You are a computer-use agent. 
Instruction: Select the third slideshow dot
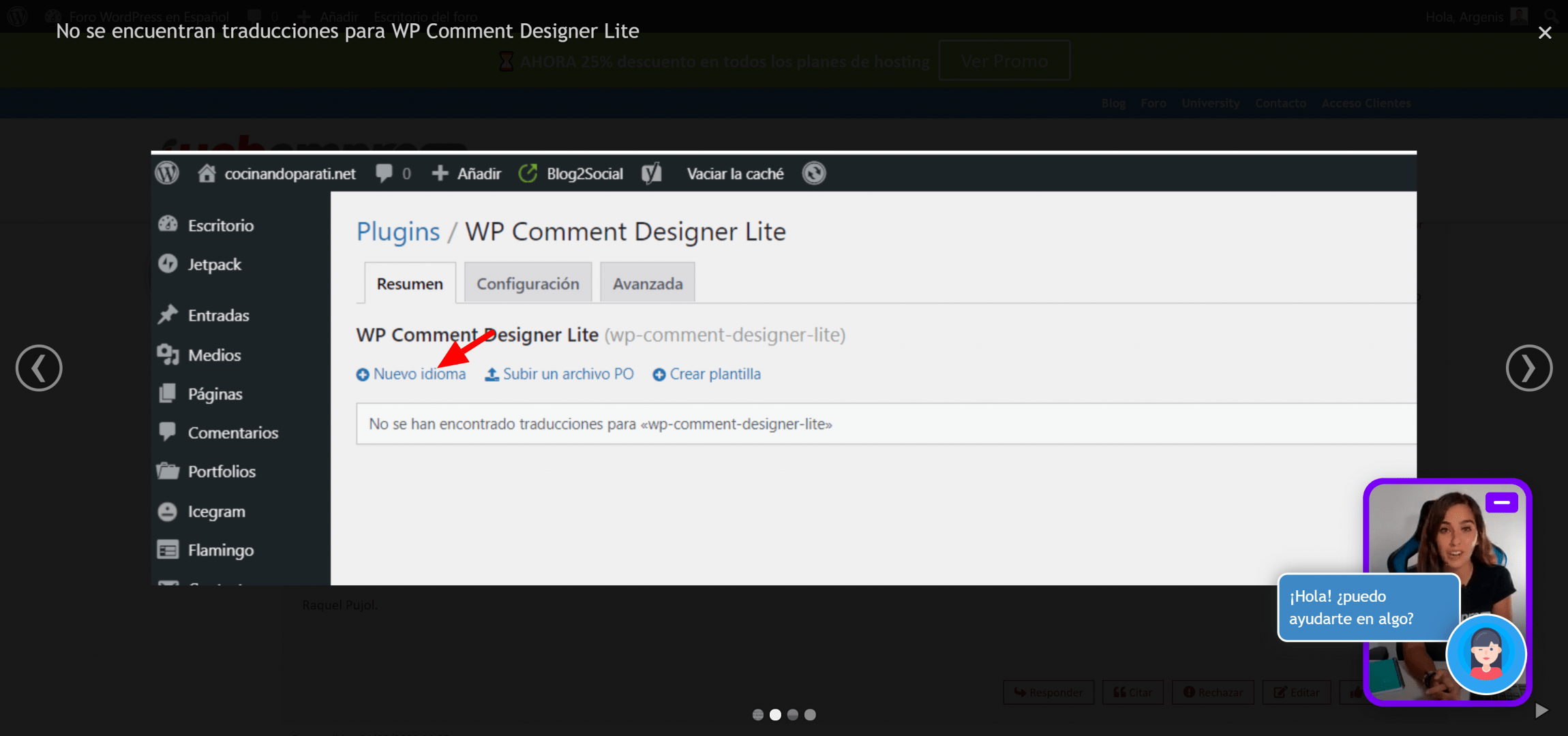792,715
